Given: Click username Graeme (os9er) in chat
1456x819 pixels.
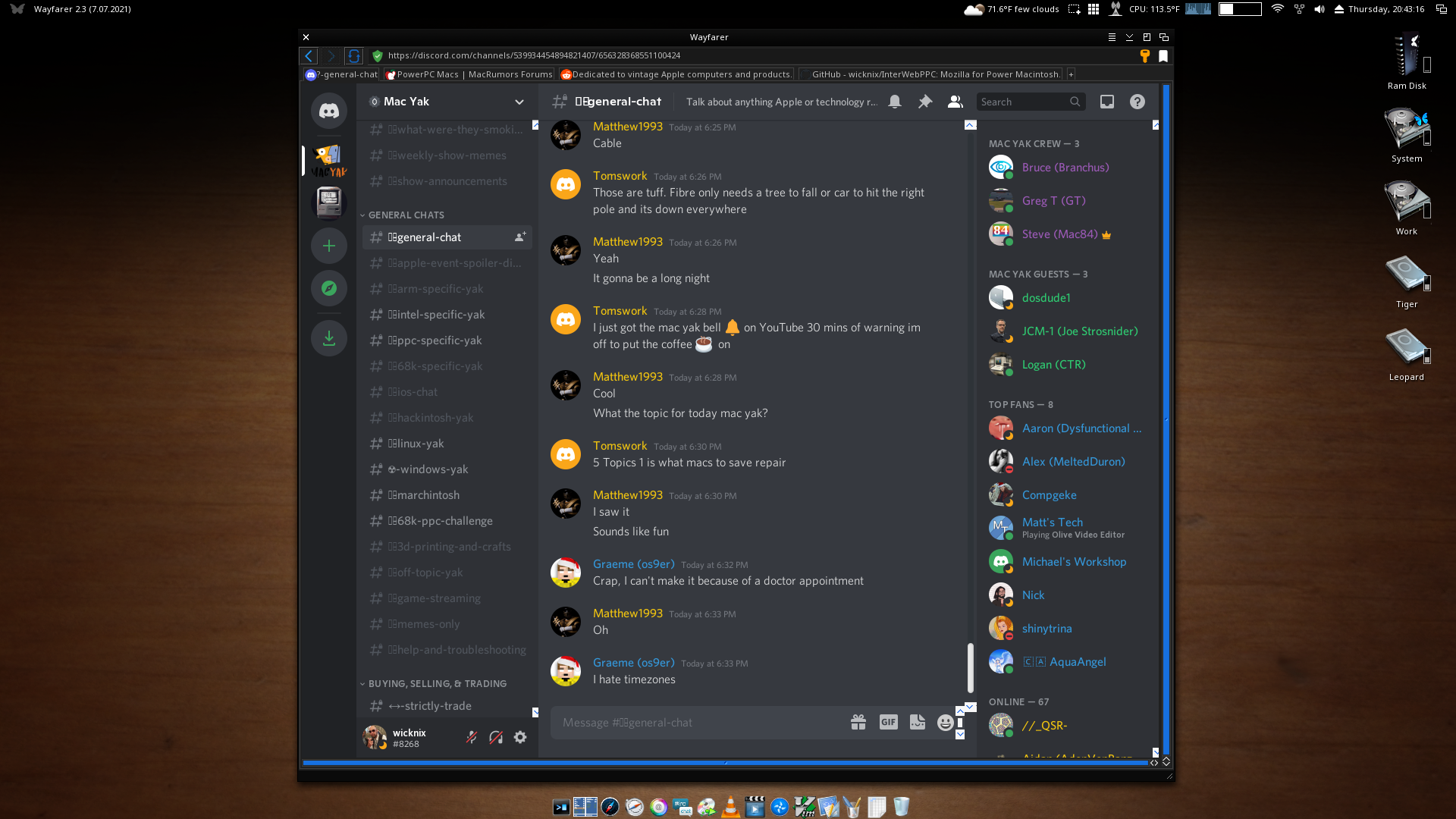Looking at the screenshot, I should pyautogui.click(x=633, y=564).
